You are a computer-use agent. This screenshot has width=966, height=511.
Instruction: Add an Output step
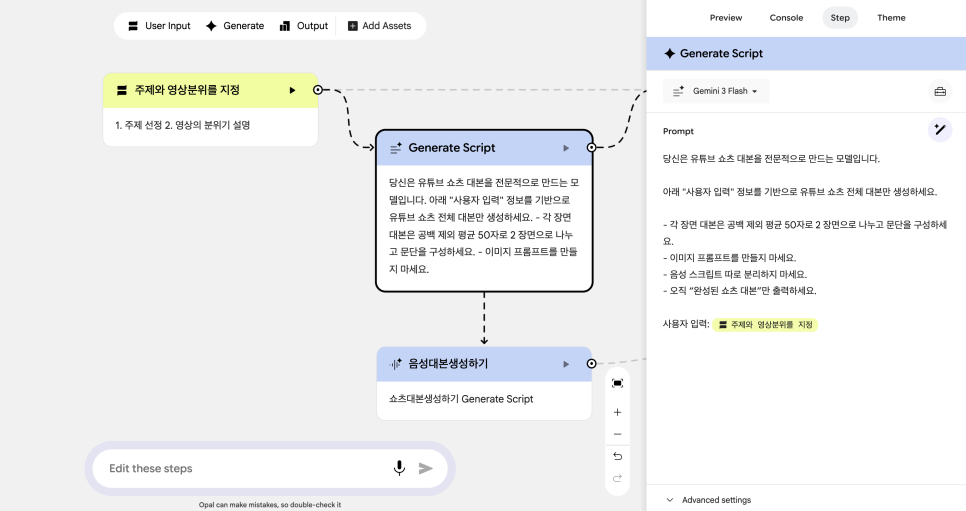coord(304,26)
